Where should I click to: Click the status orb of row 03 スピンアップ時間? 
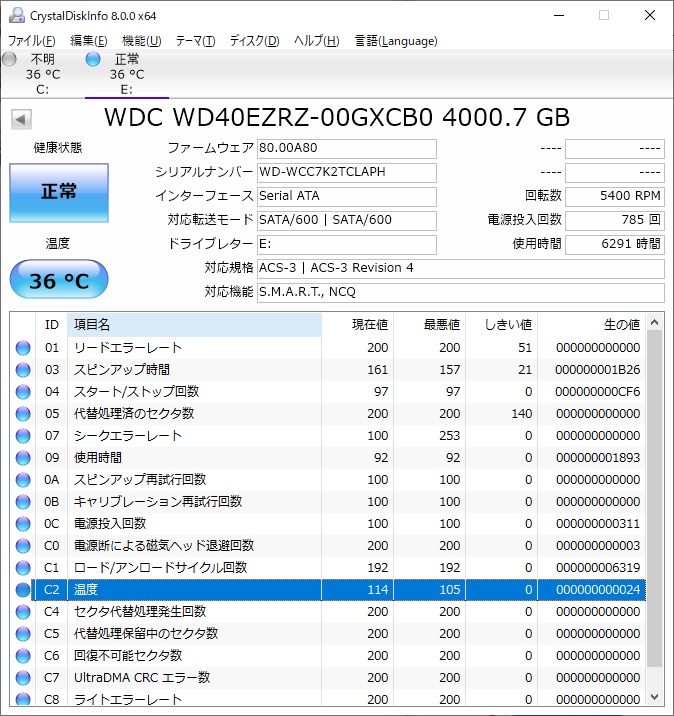pyautogui.click(x=23, y=370)
